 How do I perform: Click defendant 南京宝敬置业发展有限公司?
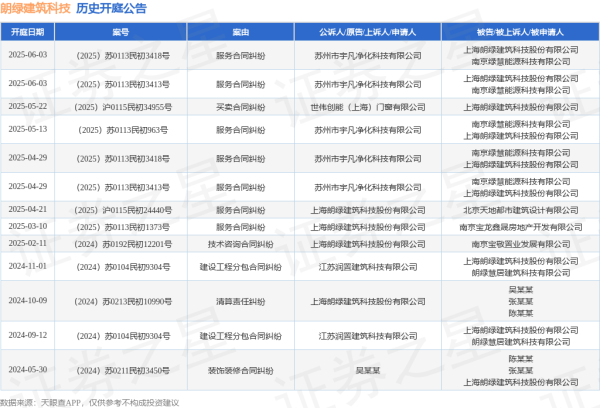click(x=521, y=244)
